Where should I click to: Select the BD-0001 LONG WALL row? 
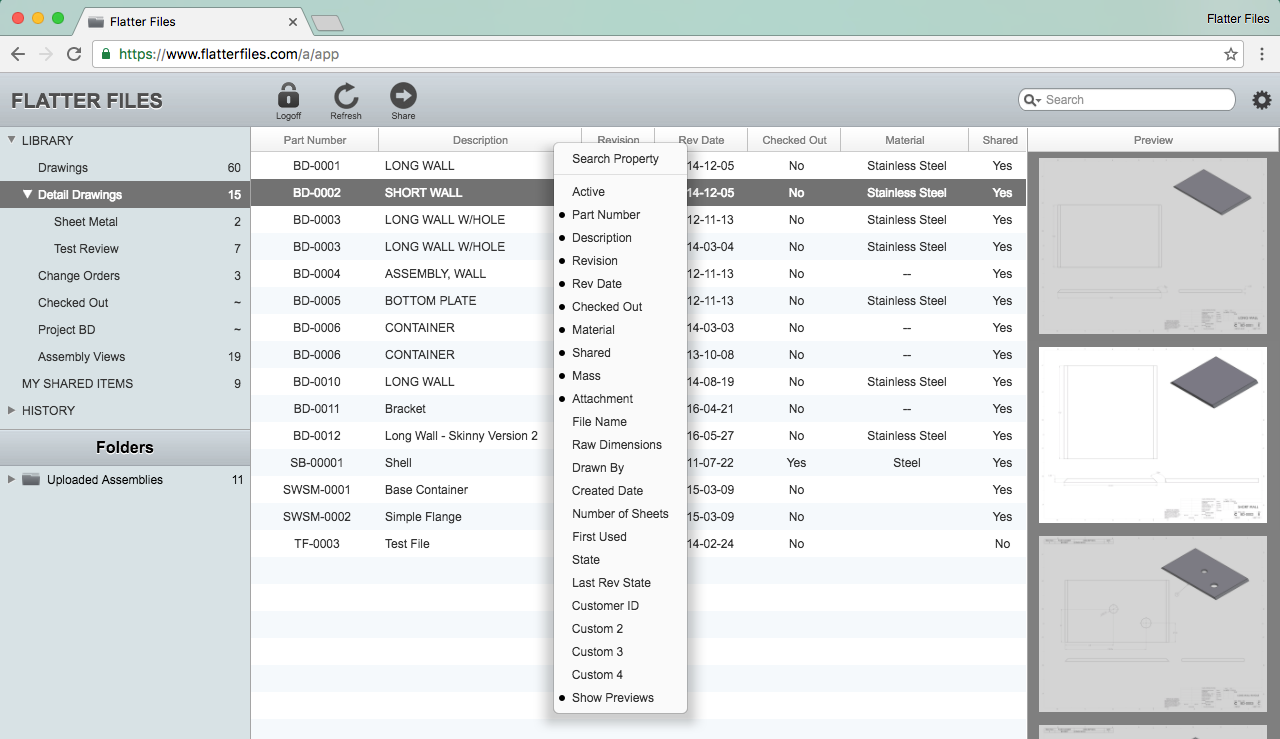pyautogui.click(x=638, y=166)
